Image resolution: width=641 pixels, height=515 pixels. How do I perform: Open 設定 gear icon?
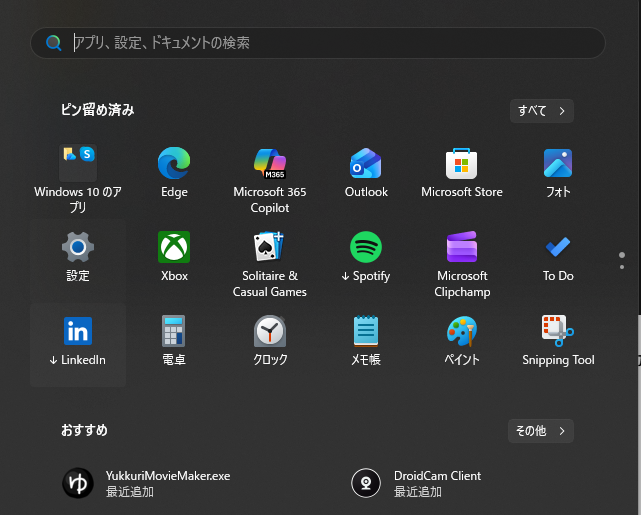tap(78, 247)
